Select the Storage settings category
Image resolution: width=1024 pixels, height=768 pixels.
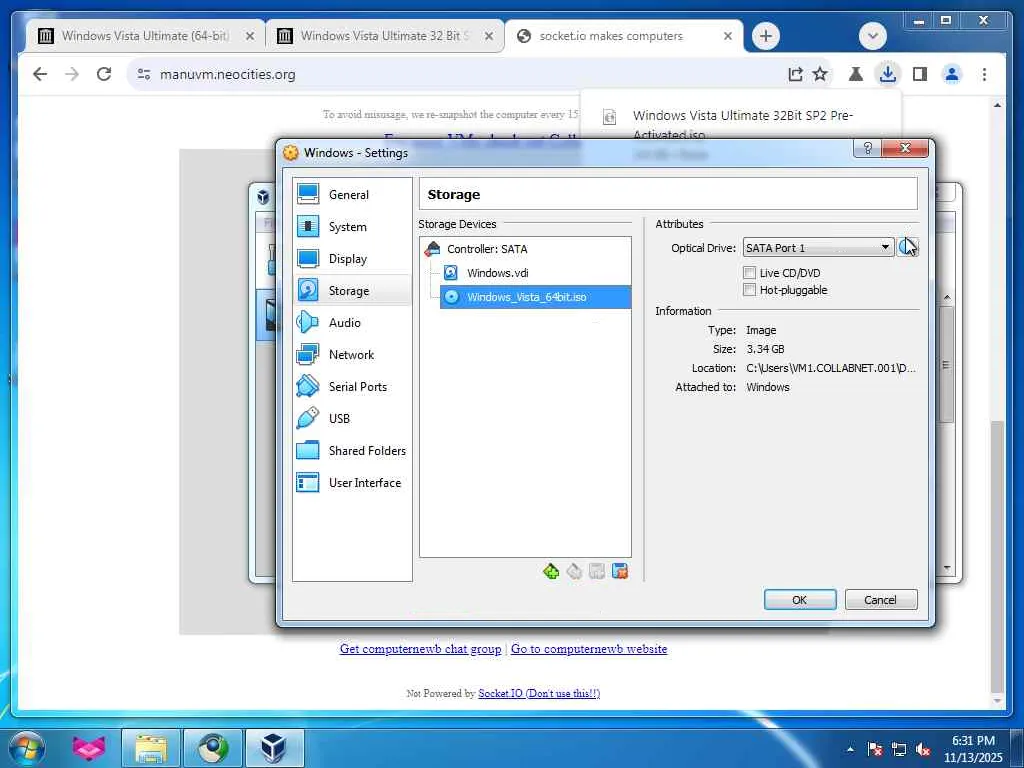tap(352, 291)
